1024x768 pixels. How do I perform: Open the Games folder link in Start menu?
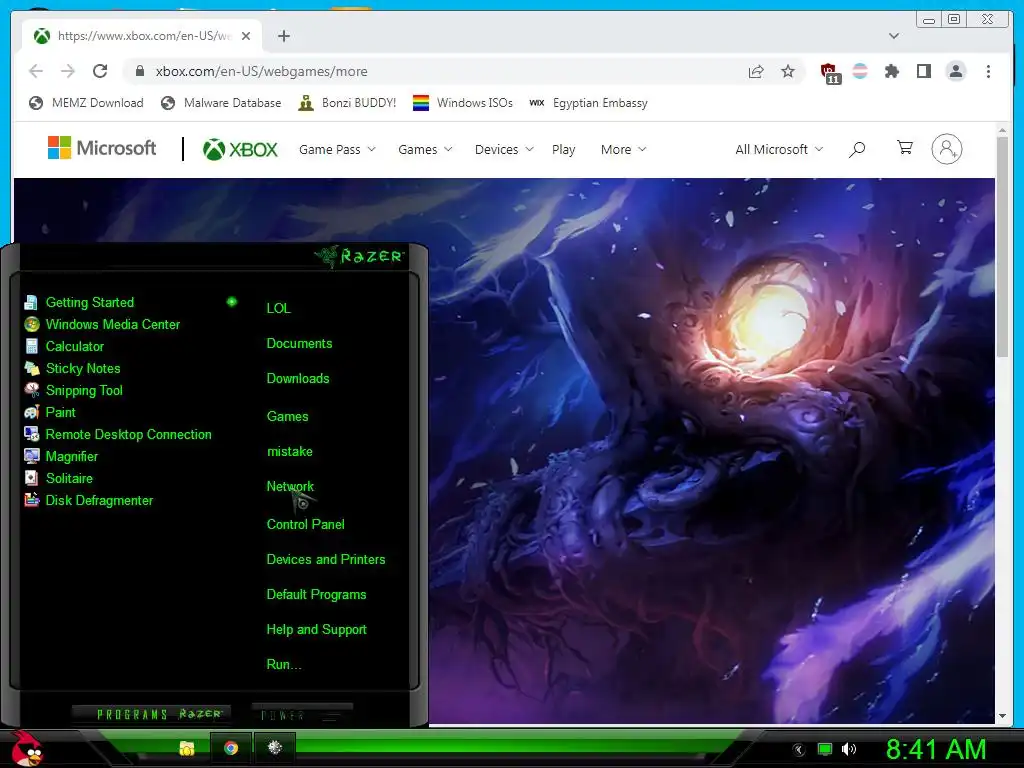(x=287, y=416)
